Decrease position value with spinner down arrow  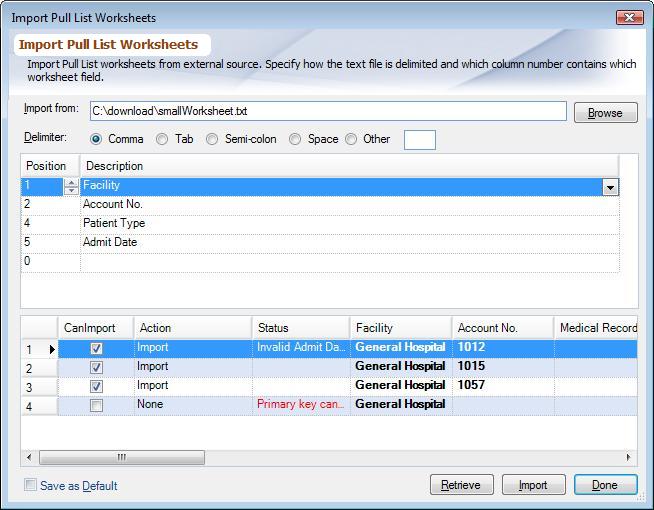point(71,191)
